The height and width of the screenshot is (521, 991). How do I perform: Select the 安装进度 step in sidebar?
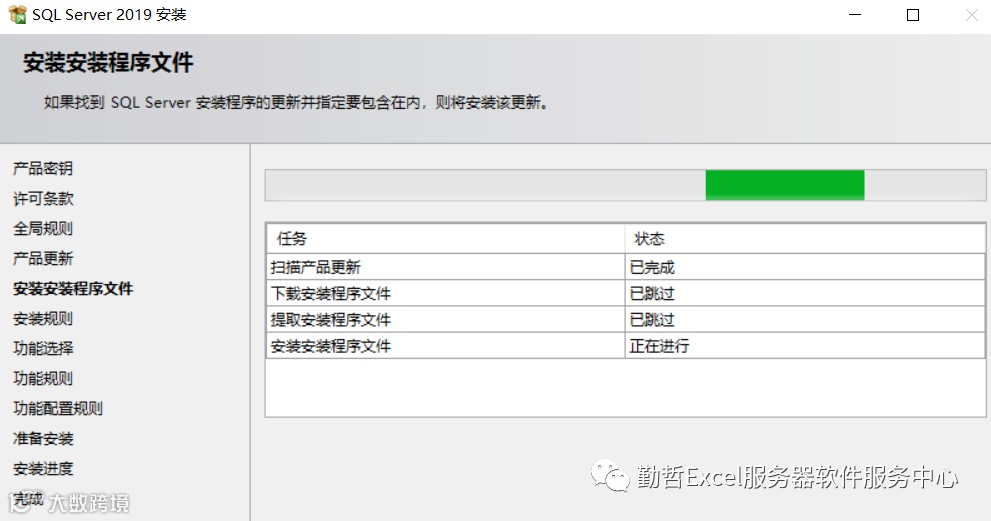pos(43,469)
